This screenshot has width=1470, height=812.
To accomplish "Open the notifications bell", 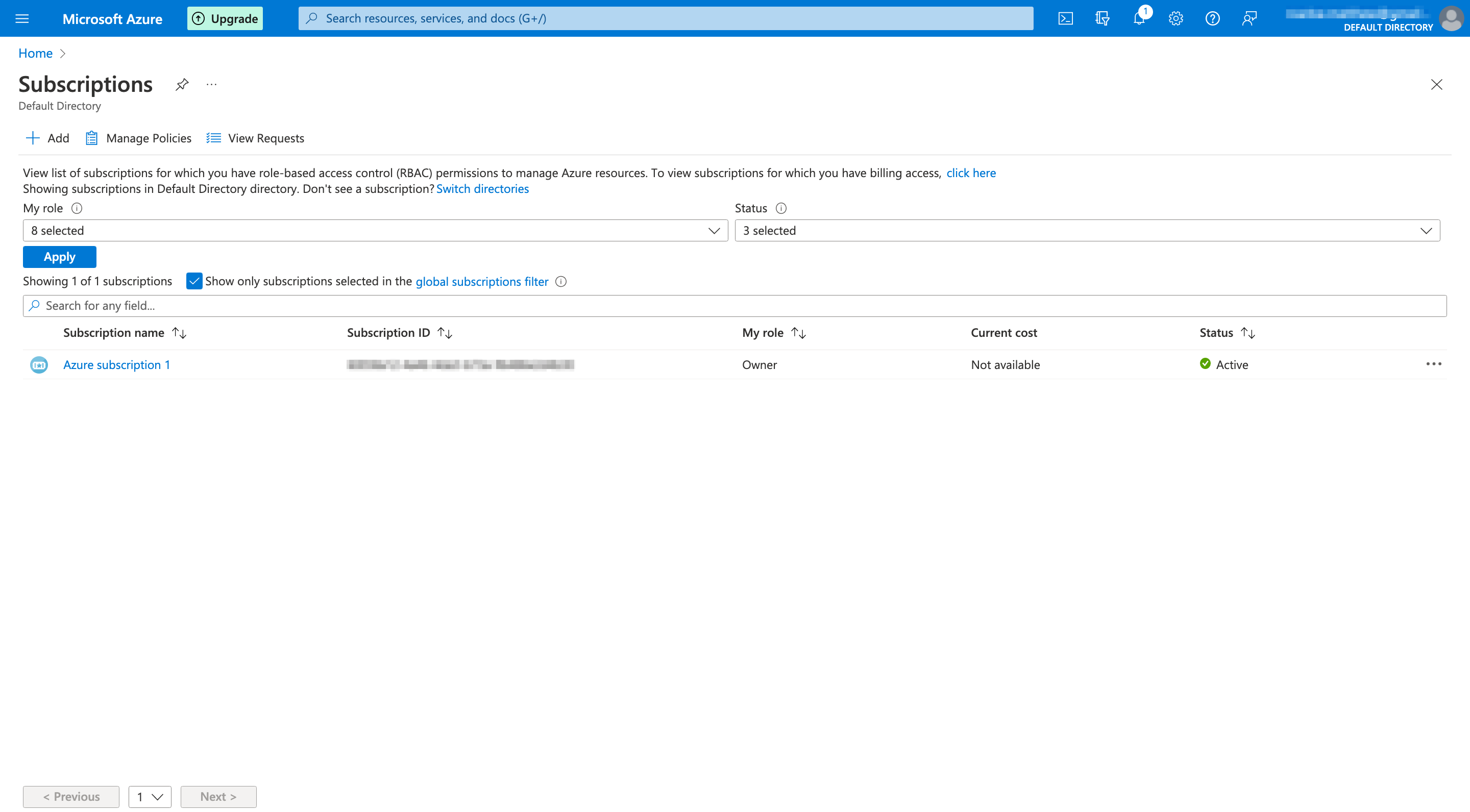I will (1139, 18).
